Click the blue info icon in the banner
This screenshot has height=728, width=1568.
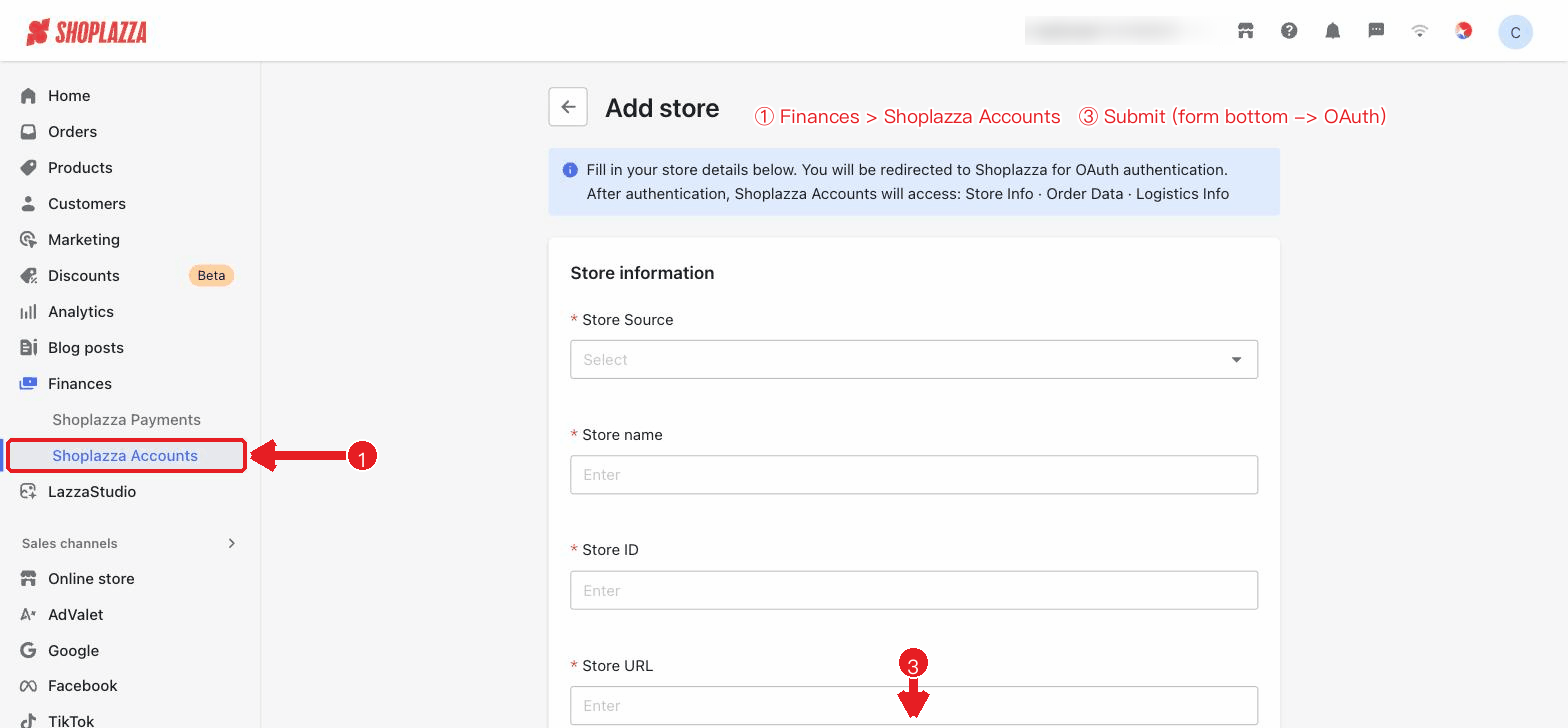[x=570, y=170]
